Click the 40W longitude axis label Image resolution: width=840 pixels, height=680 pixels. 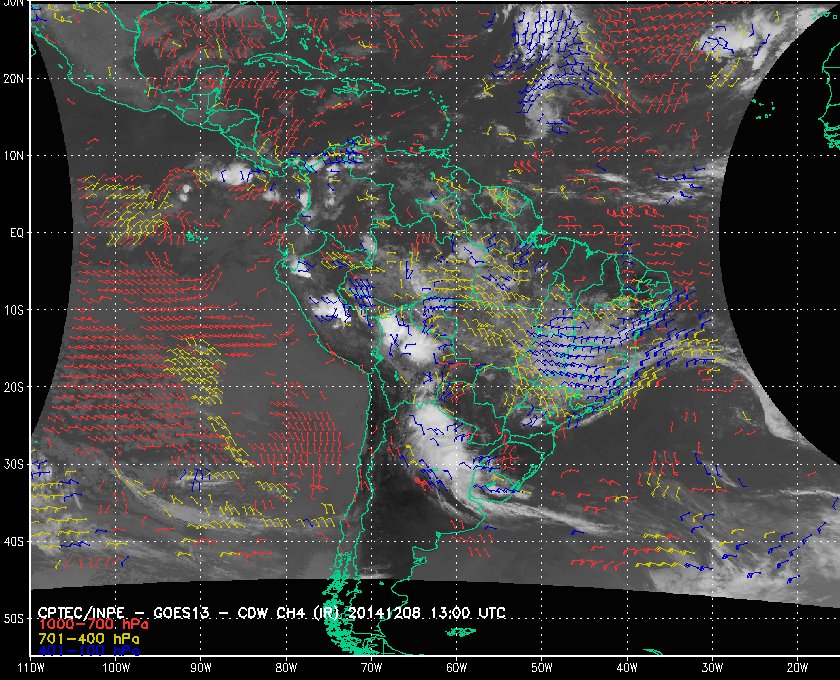point(627,668)
